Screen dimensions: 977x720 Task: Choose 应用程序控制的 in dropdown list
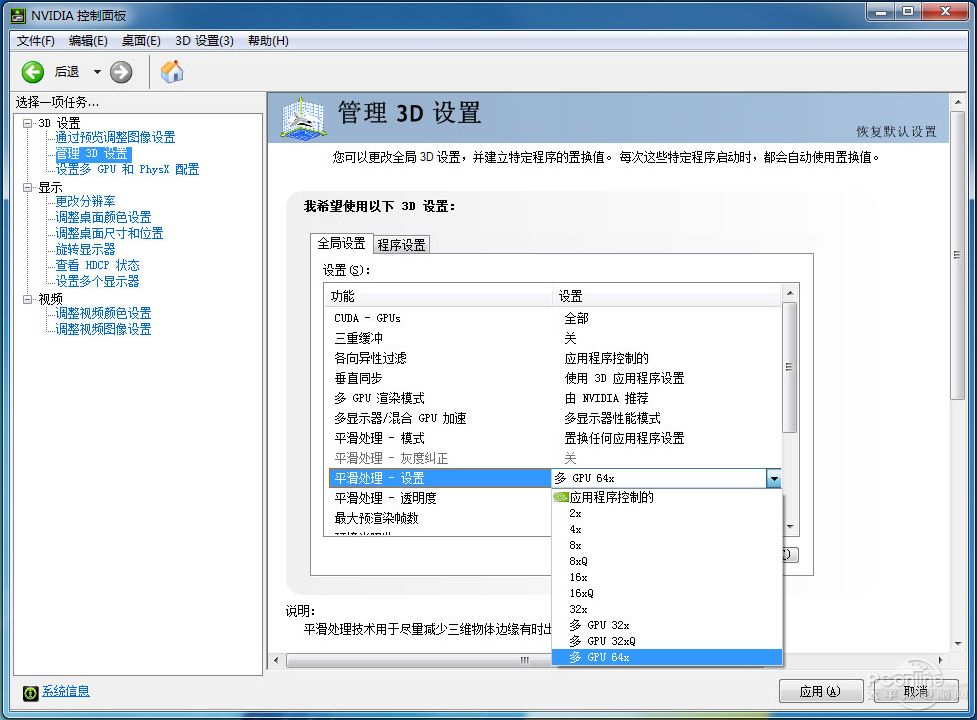667,497
